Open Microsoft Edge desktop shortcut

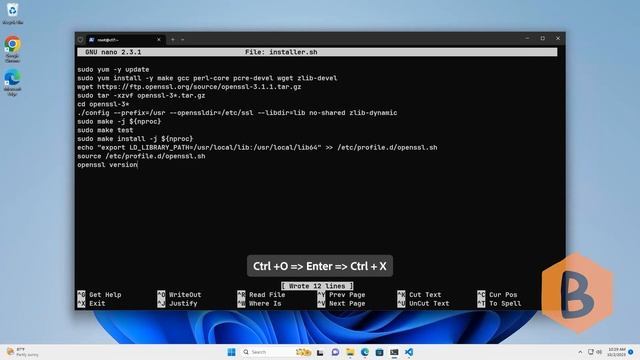pos(13,83)
